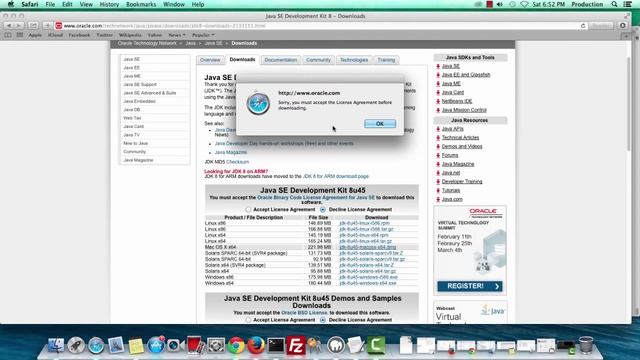Viewport: 640px width, 360px height.
Task: Click the Production user name in the menu bar
Action: click(587, 4)
